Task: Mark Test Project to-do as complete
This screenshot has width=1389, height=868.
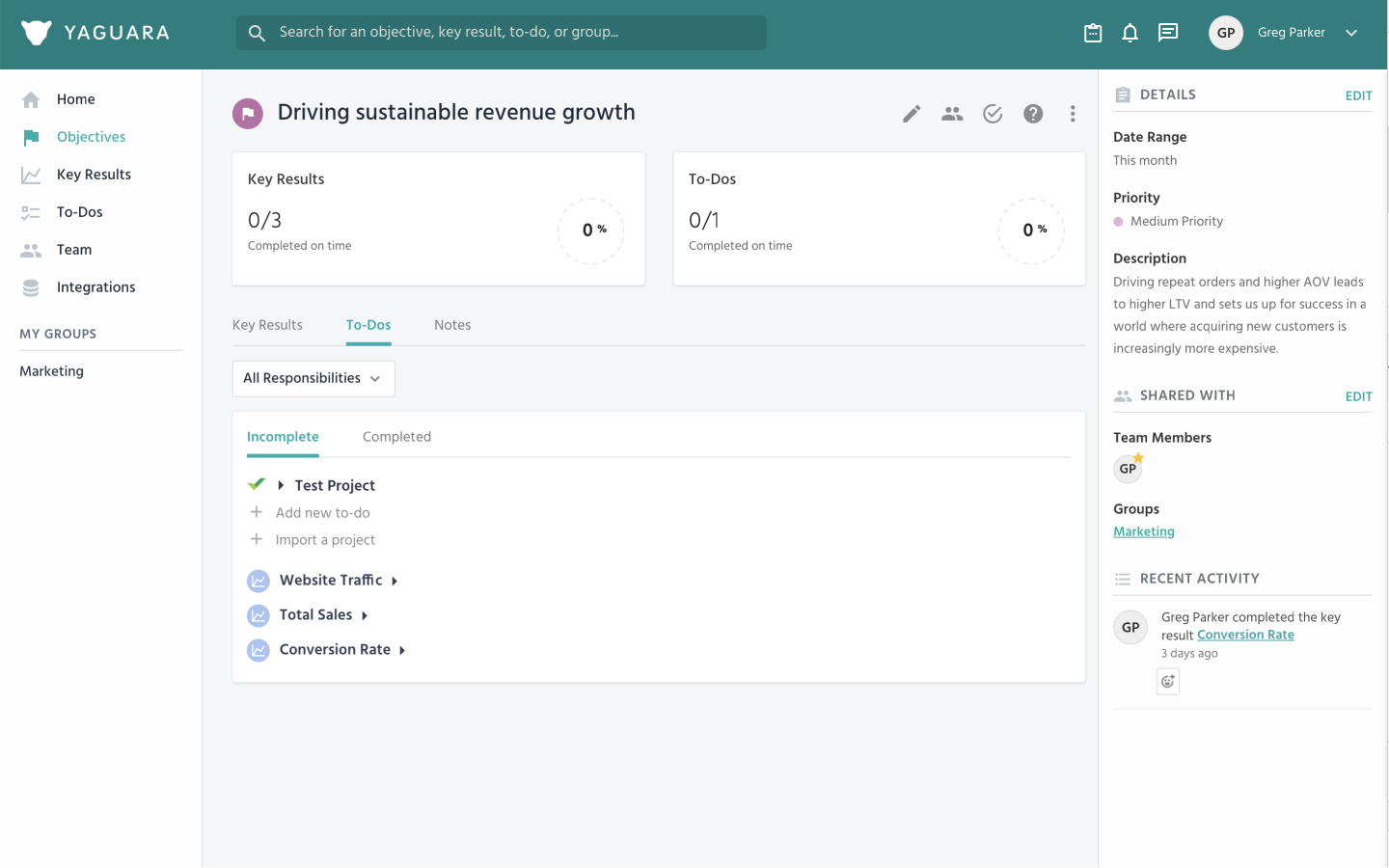Action: point(257,484)
